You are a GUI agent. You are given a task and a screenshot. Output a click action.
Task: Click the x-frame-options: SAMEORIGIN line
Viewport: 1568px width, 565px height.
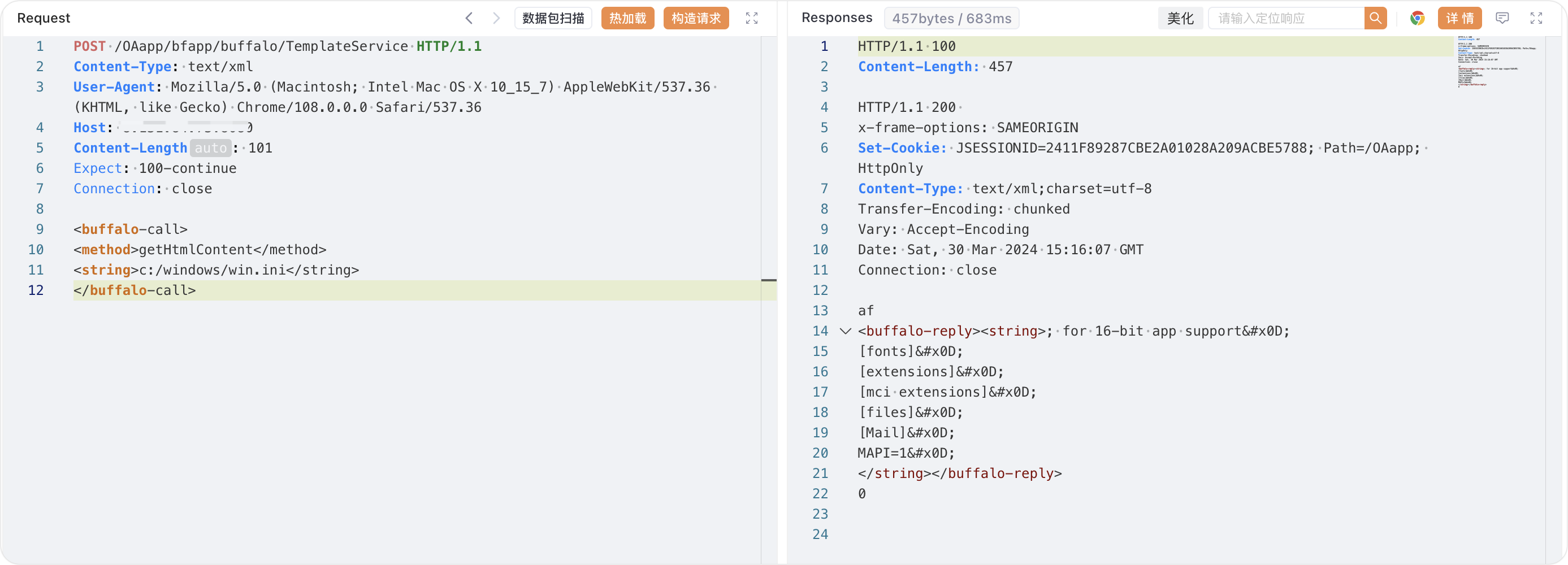click(968, 128)
